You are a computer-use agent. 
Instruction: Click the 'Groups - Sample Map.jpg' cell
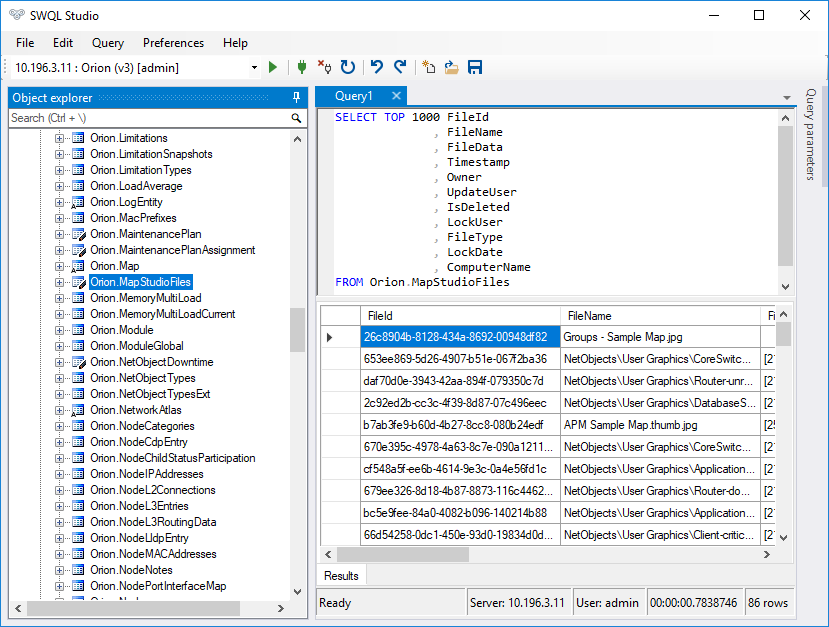click(x=660, y=337)
